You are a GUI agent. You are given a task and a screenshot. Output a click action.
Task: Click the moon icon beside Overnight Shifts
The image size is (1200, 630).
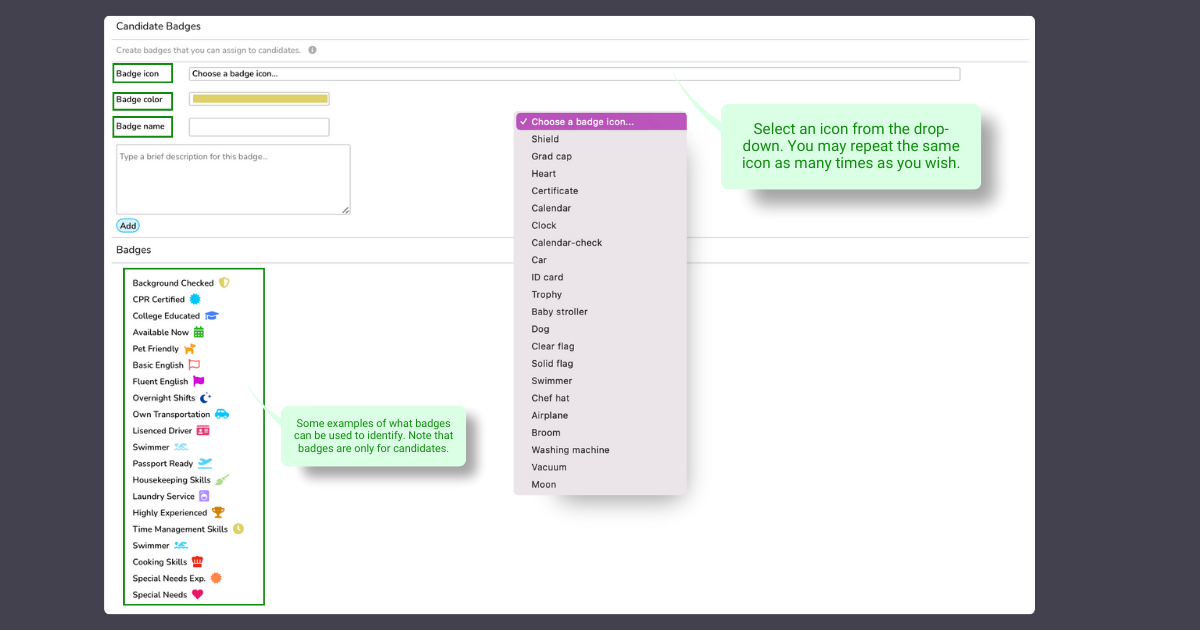[x=206, y=398]
